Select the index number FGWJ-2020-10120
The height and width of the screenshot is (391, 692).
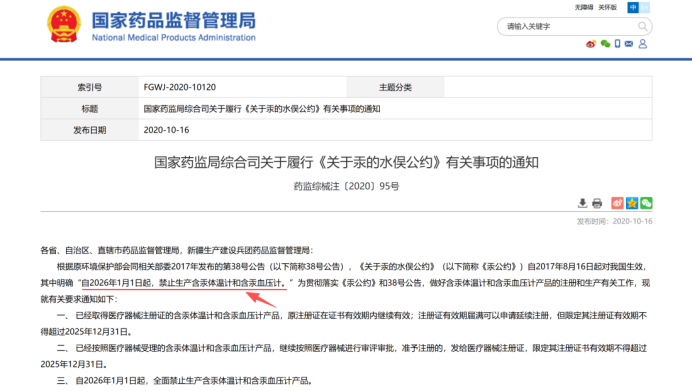pos(180,87)
